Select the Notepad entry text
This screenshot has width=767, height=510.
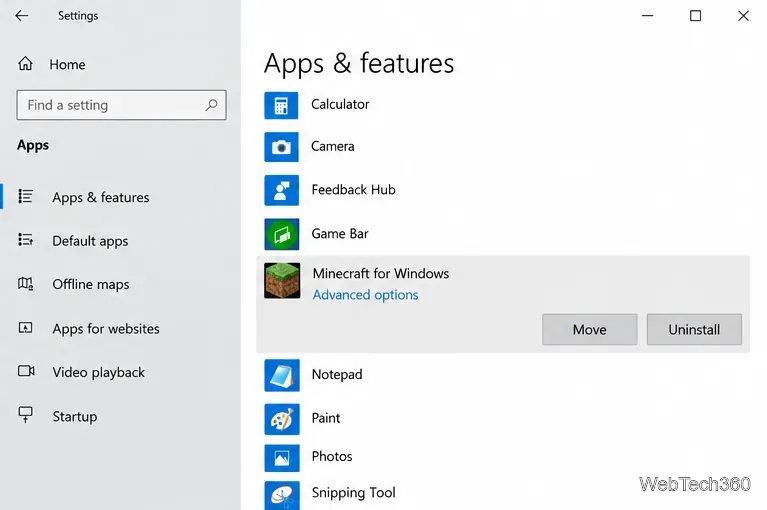click(337, 375)
